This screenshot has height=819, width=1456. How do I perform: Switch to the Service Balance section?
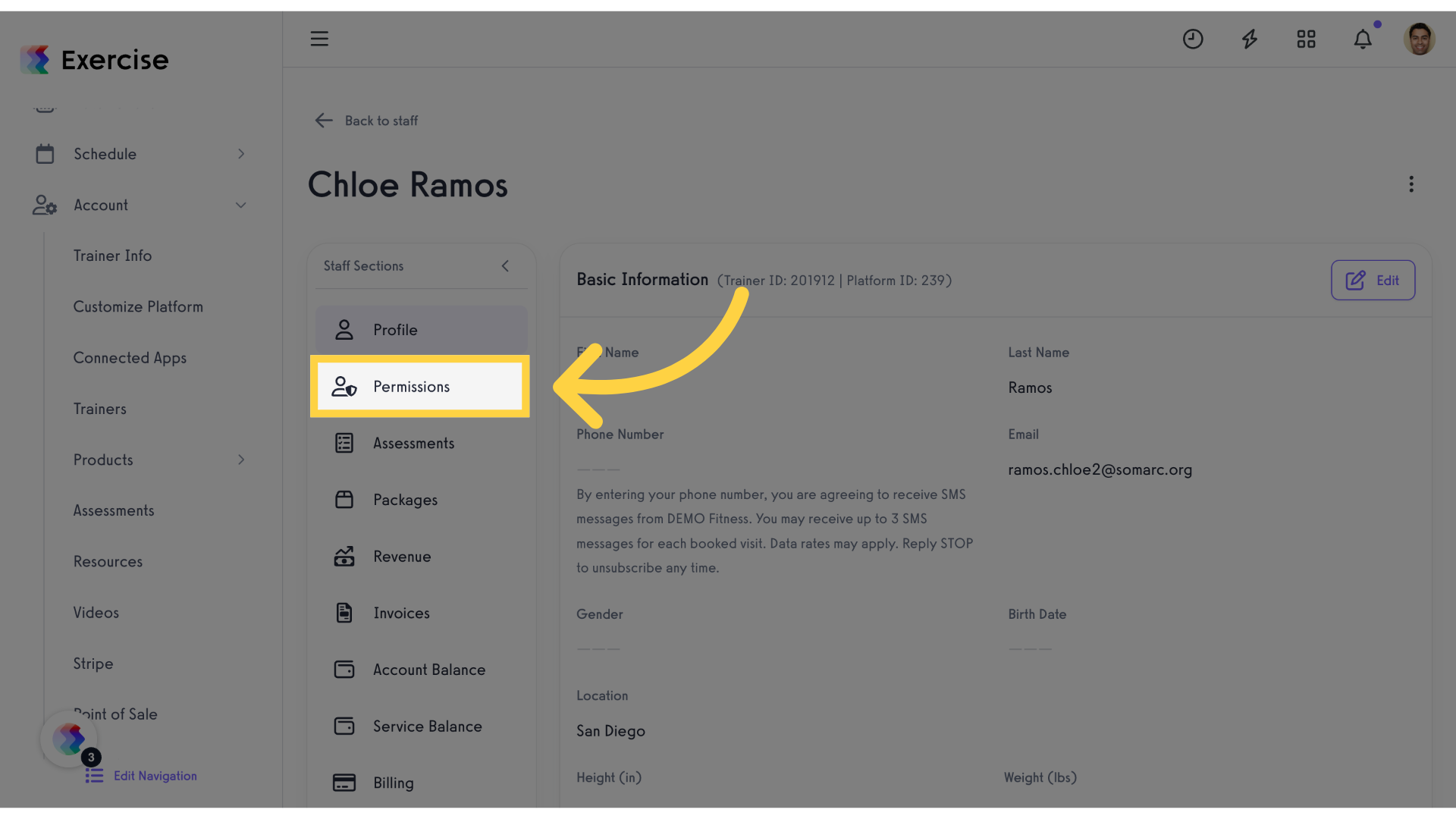click(x=421, y=726)
